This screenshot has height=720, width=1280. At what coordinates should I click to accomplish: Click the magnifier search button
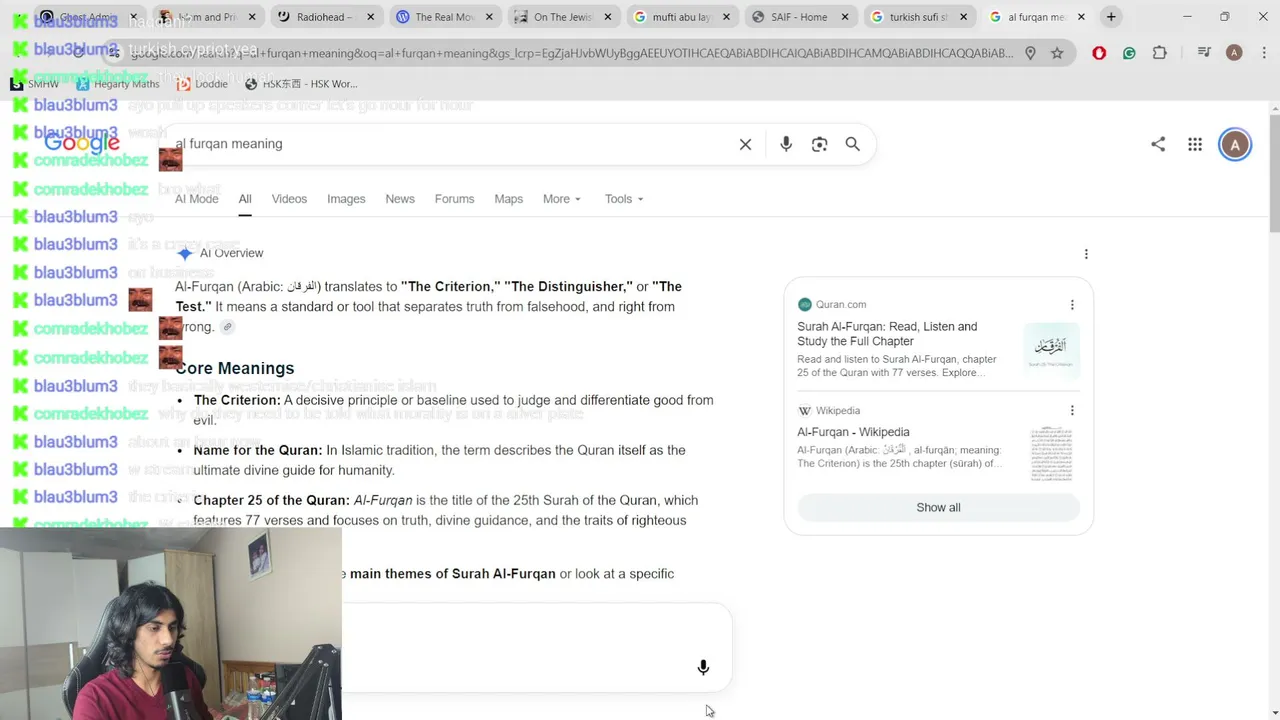tap(852, 144)
